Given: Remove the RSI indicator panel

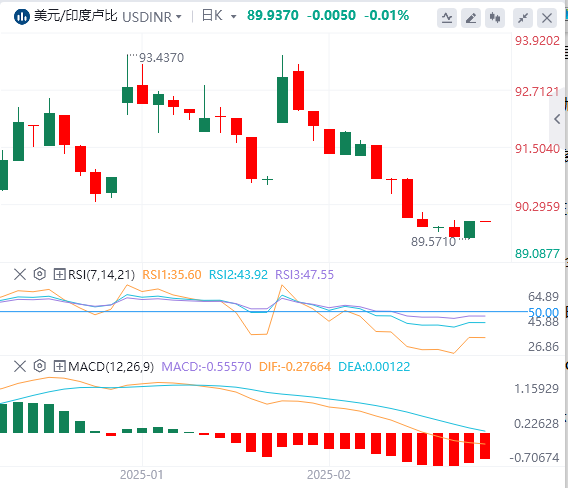Looking at the screenshot, I should pyautogui.click(x=20, y=274).
